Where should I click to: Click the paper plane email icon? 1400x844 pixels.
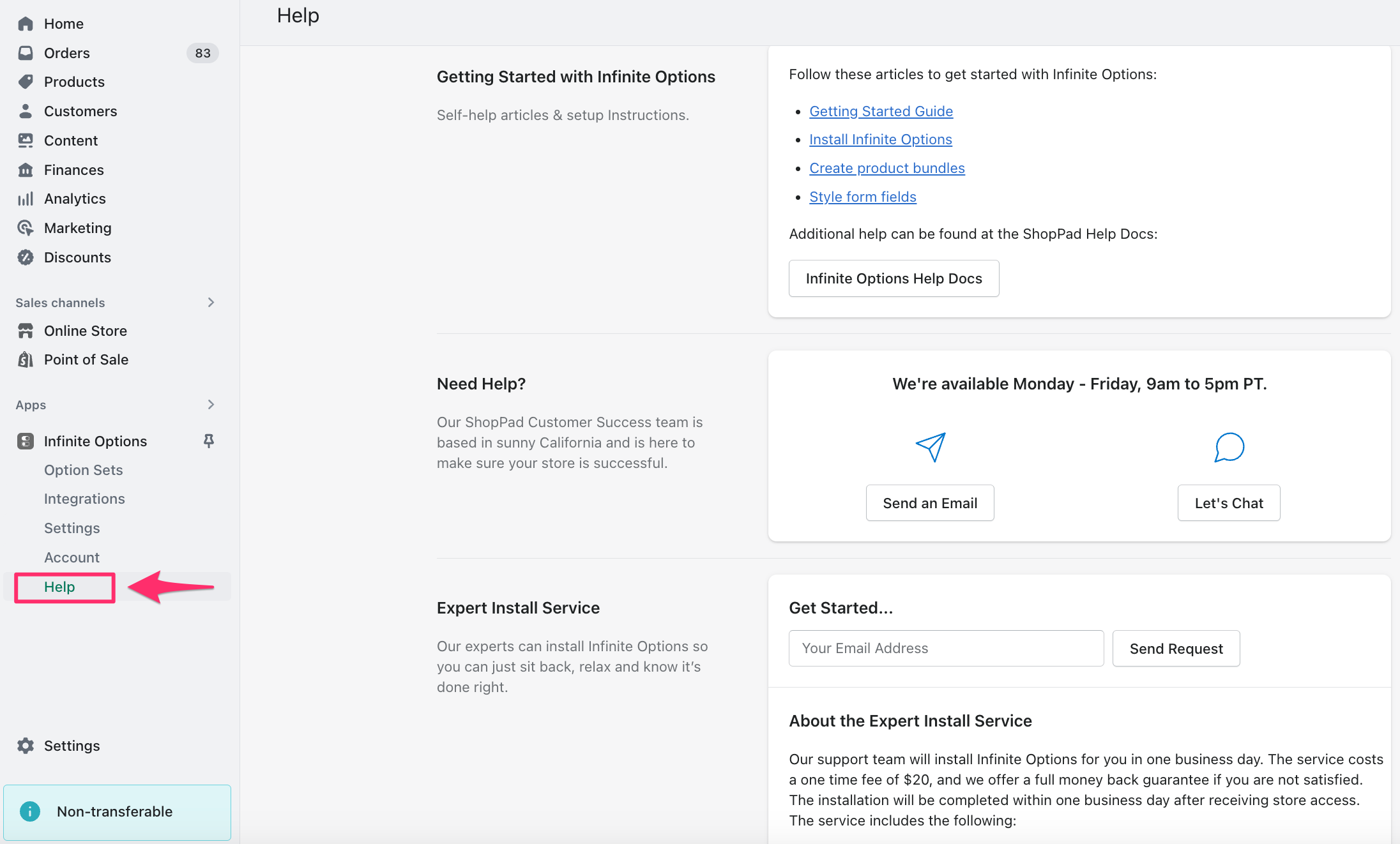(x=930, y=447)
